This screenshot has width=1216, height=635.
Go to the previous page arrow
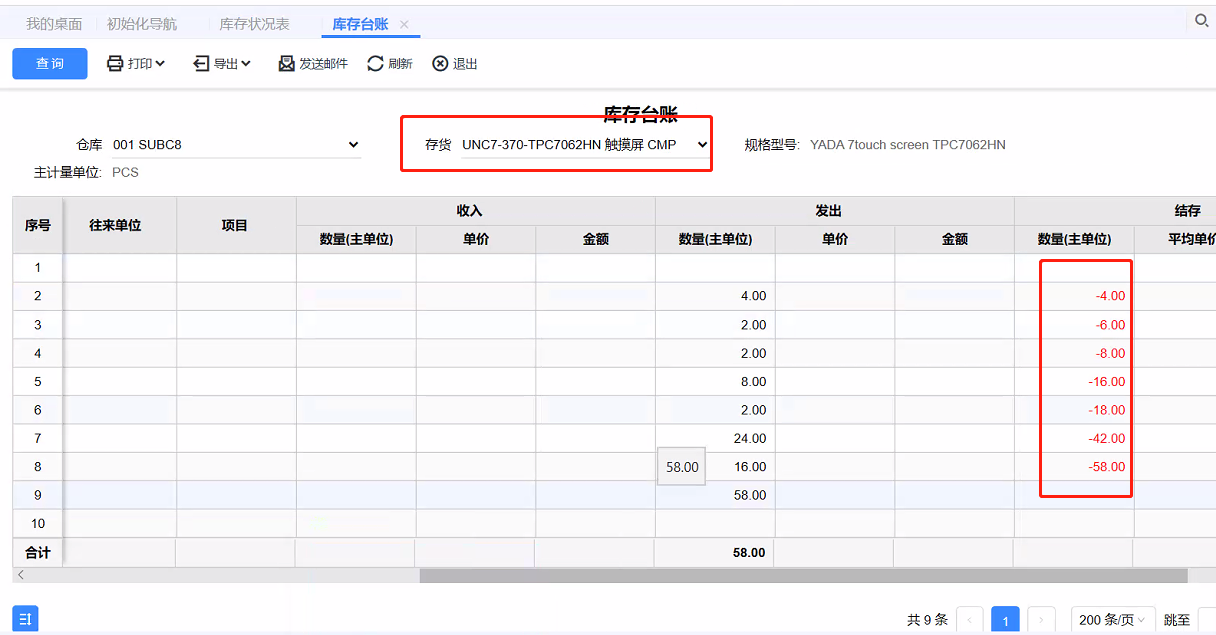pos(970,620)
